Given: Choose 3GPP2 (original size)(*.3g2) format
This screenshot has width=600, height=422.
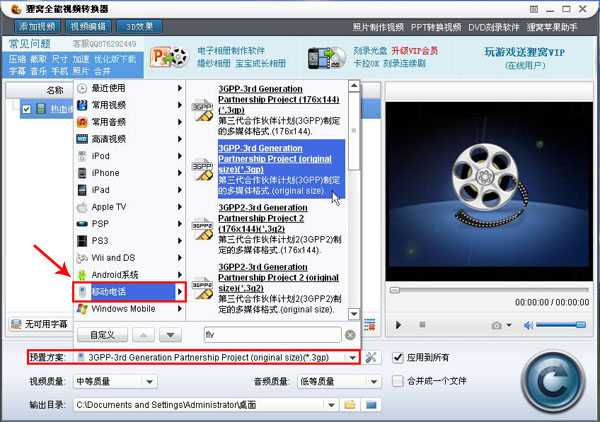Looking at the screenshot, I should click(x=280, y=288).
